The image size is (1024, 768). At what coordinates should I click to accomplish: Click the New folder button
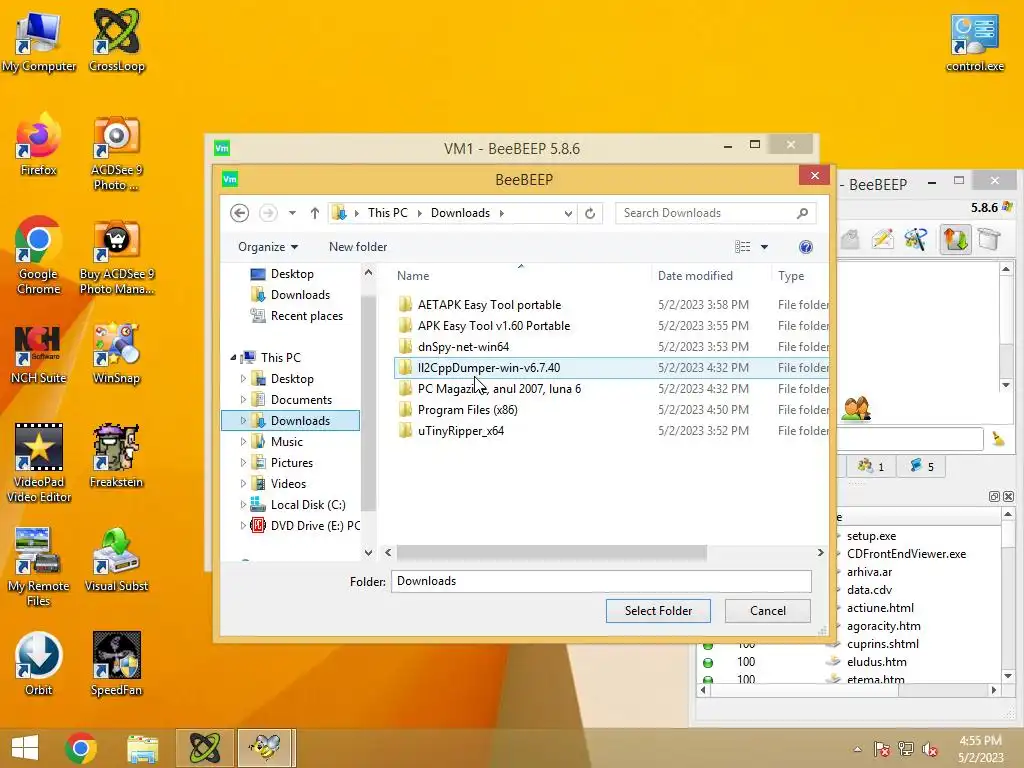[358, 247]
